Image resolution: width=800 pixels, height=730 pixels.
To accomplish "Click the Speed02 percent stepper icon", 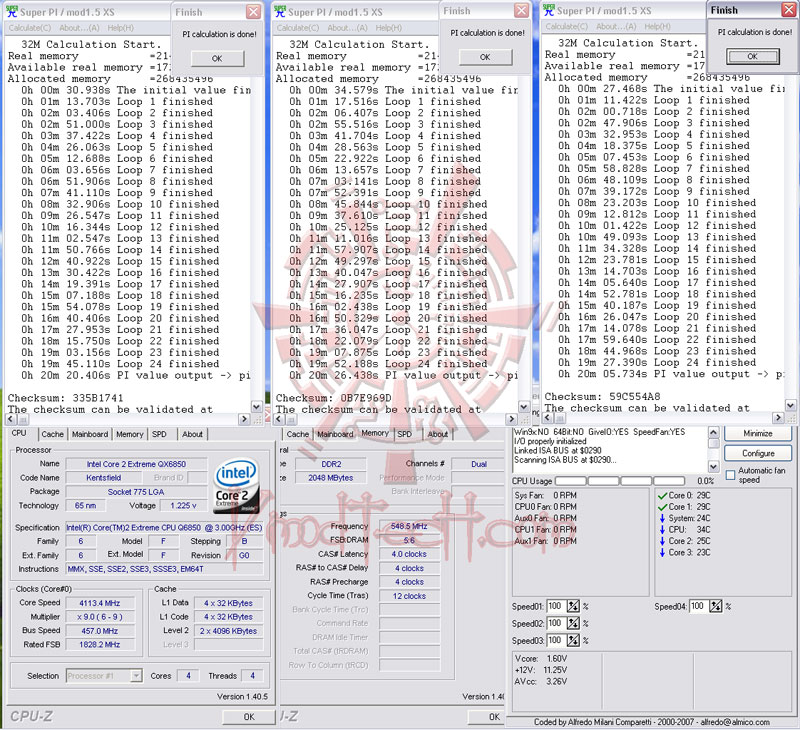I will (573, 623).
